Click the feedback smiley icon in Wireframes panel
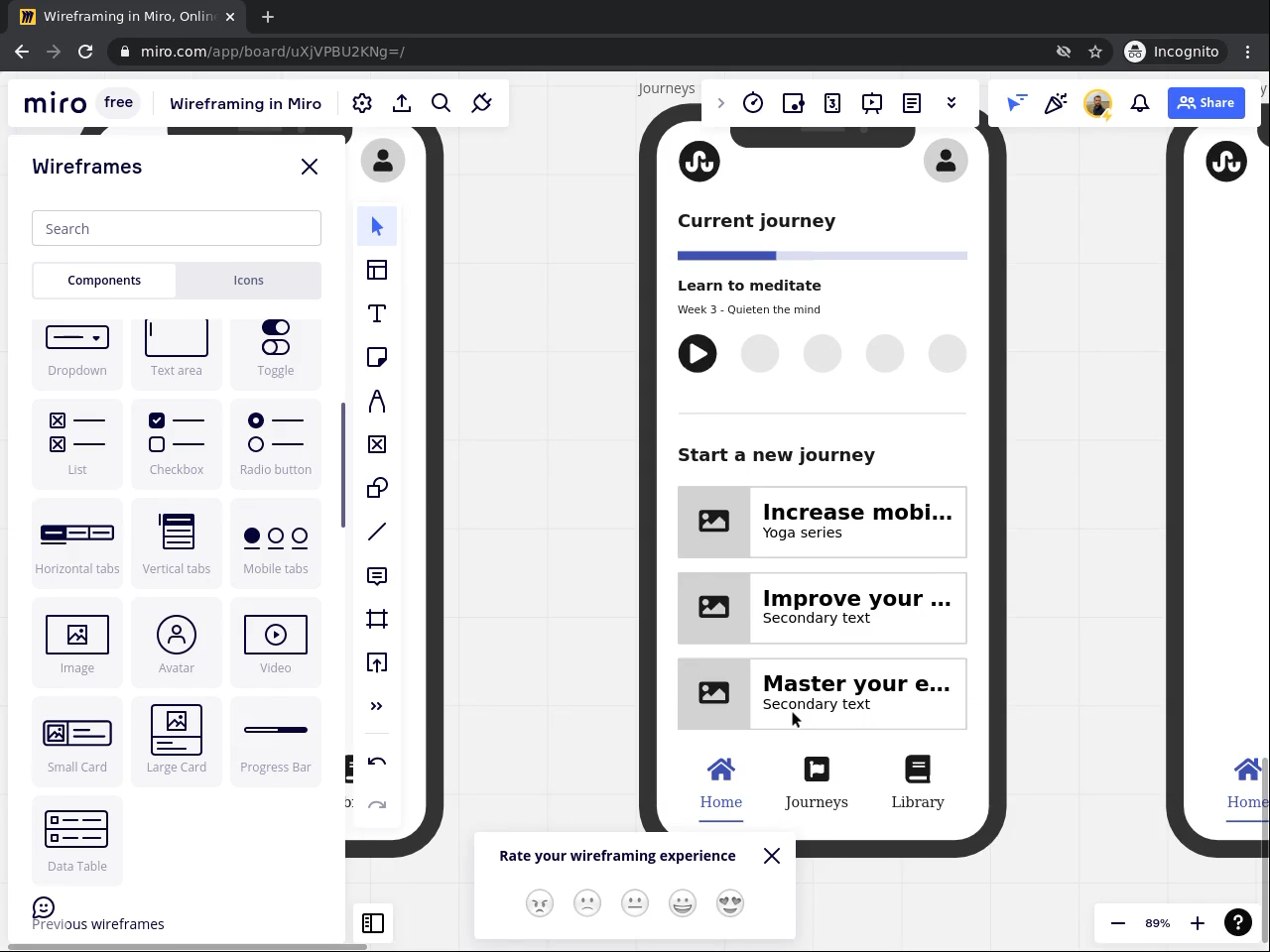The height and width of the screenshot is (952, 1270). point(44,907)
